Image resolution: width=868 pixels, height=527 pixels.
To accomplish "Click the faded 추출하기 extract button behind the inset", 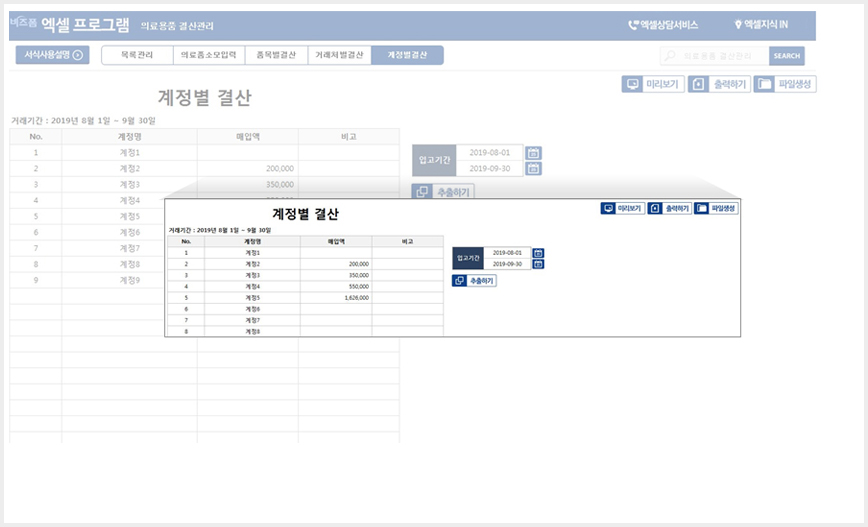I will pyautogui.click(x=443, y=192).
